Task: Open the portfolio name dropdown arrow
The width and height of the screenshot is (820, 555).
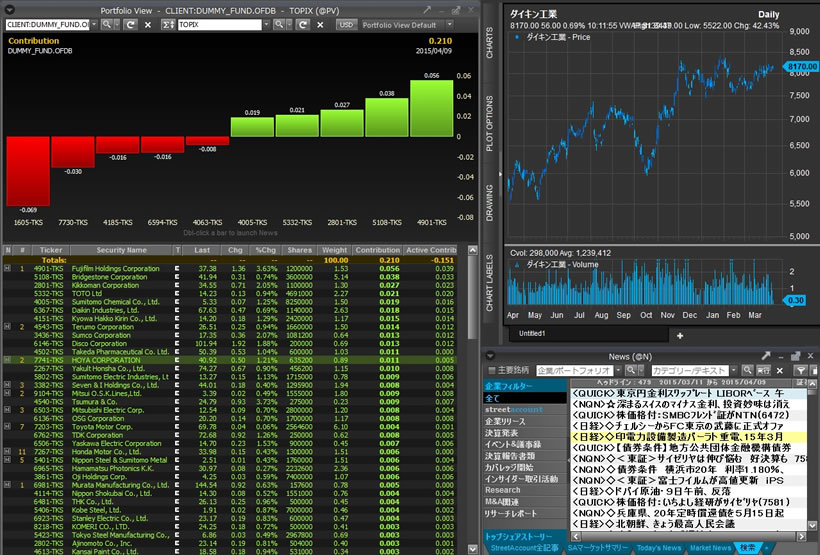Action: (94, 25)
